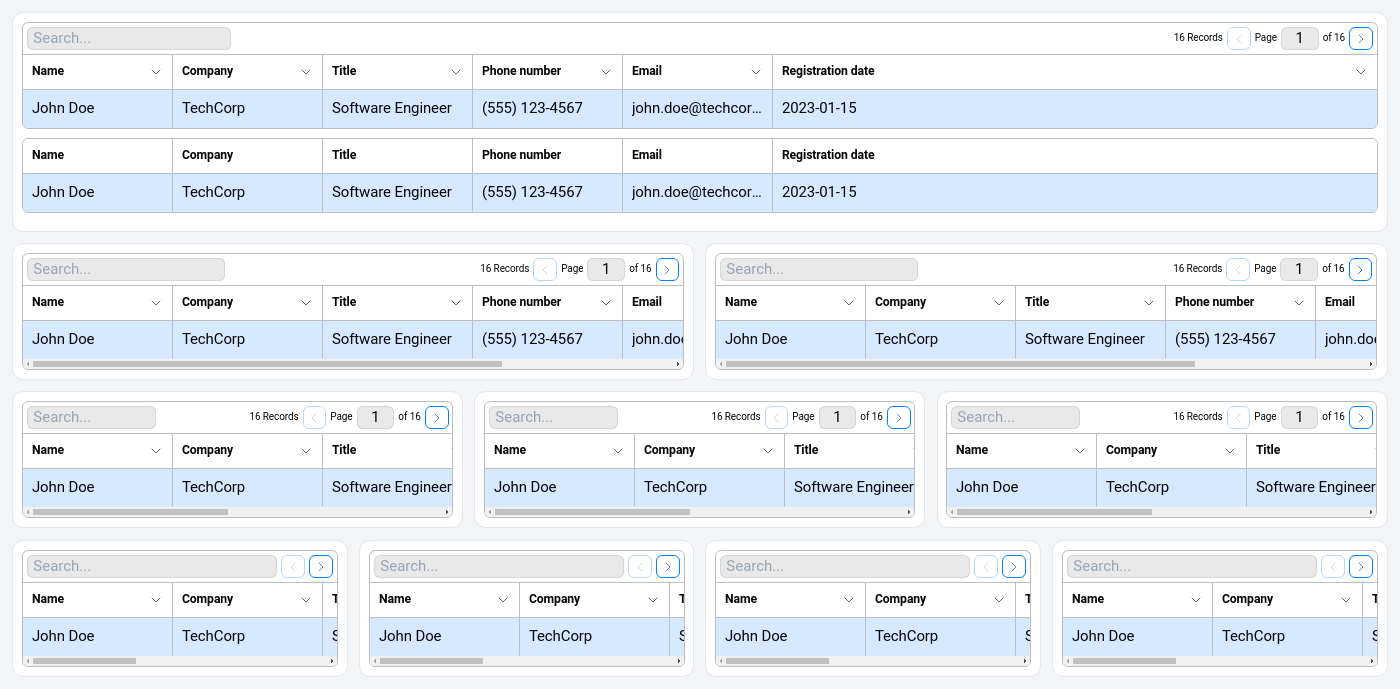The width and height of the screenshot is (1400, 689).
Task: Click the search box in bottom-row second table
Action: (498, 567)
